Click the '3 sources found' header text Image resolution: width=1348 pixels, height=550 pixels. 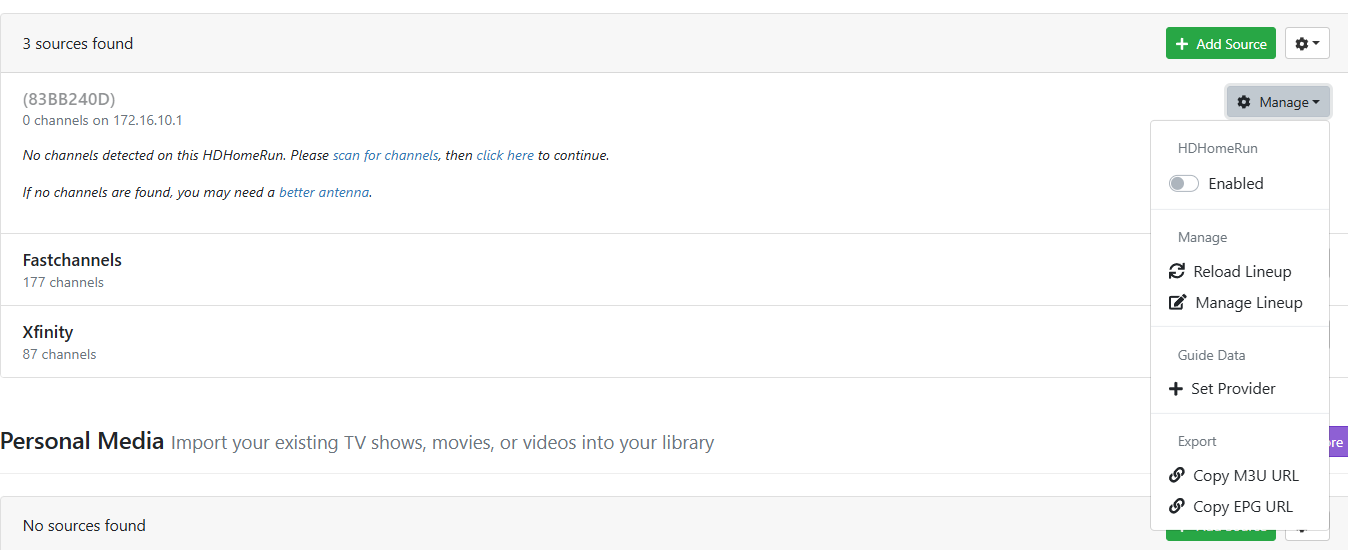click(78, 44)
